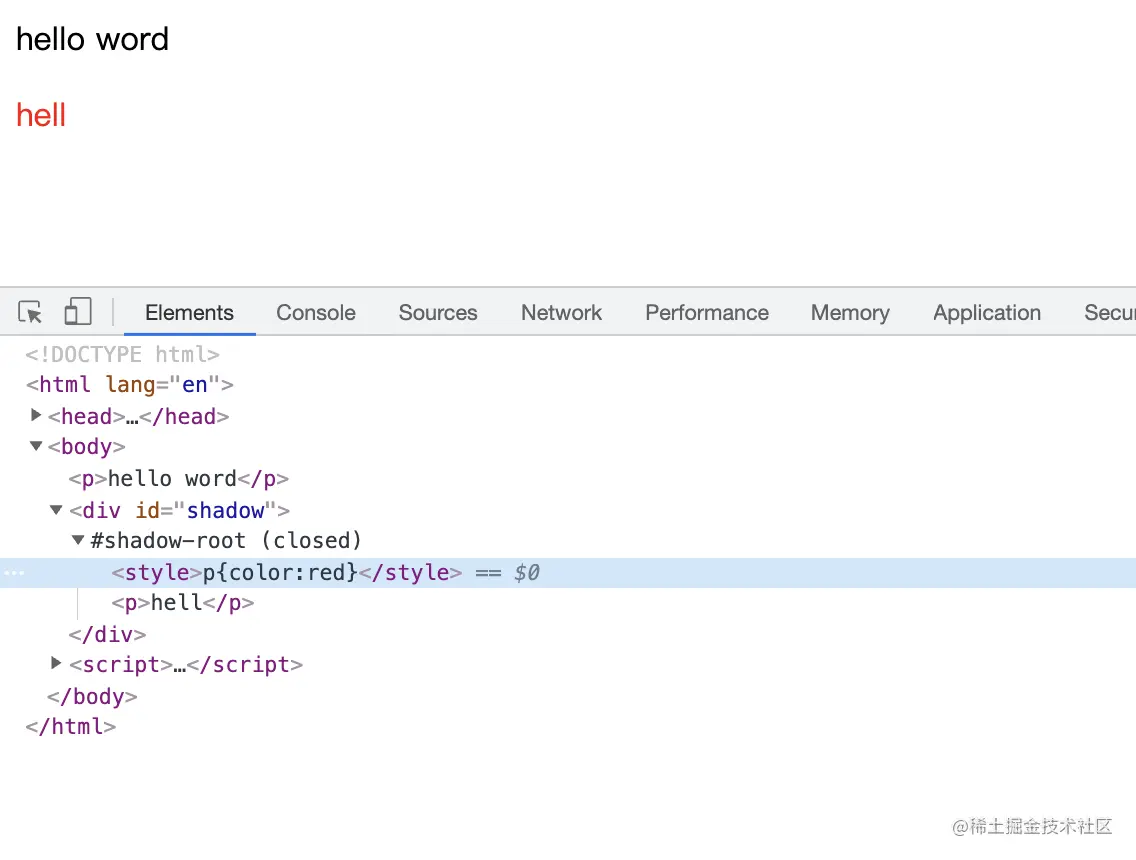Open the Sources tab
Screen dimensions: 1136x860
click(438, 313)
